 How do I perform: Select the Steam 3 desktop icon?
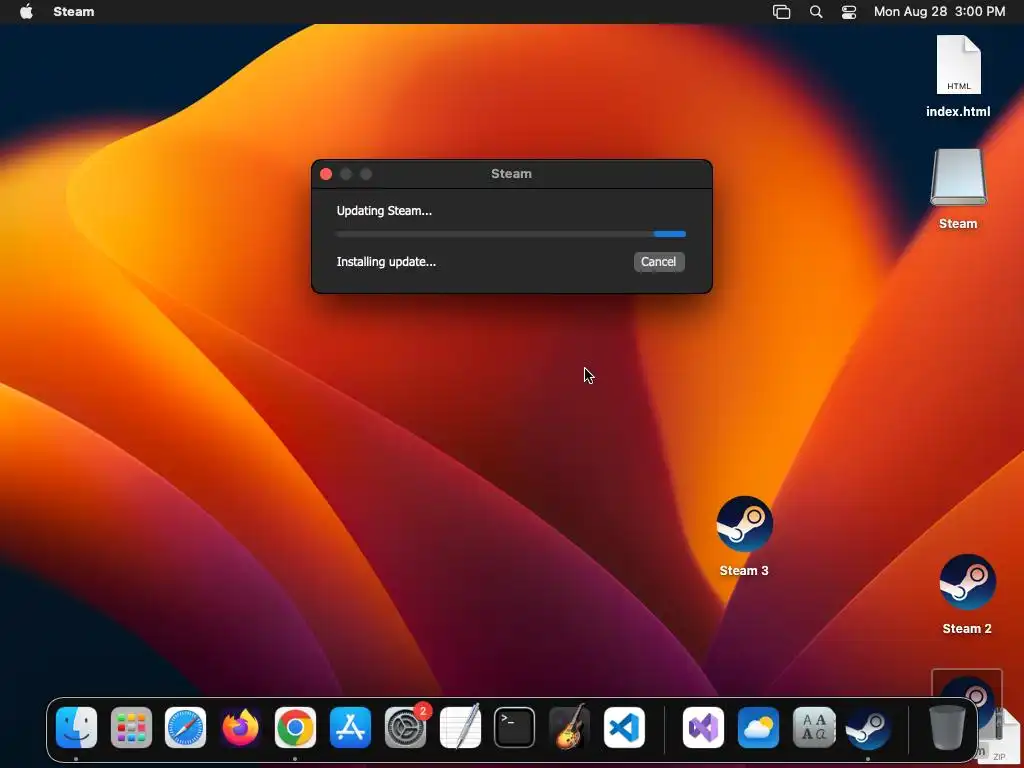click(744, 536)
